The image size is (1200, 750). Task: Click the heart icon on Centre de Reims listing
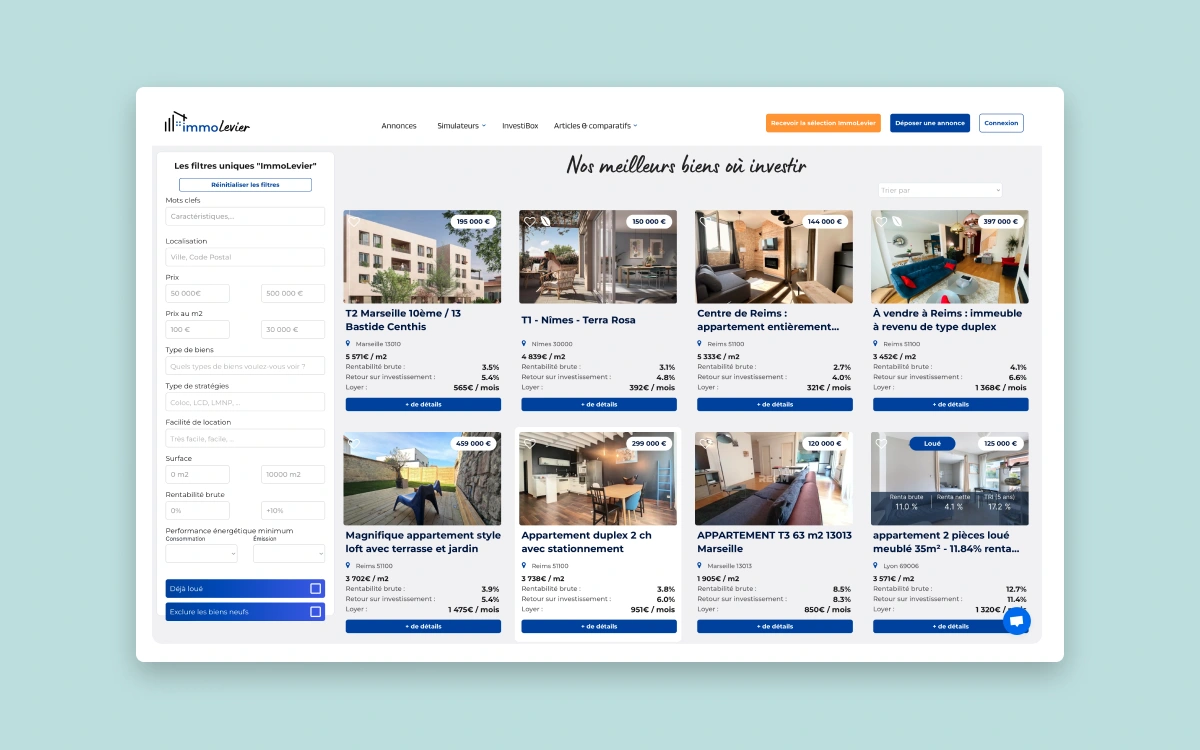(x=705, y=221)
